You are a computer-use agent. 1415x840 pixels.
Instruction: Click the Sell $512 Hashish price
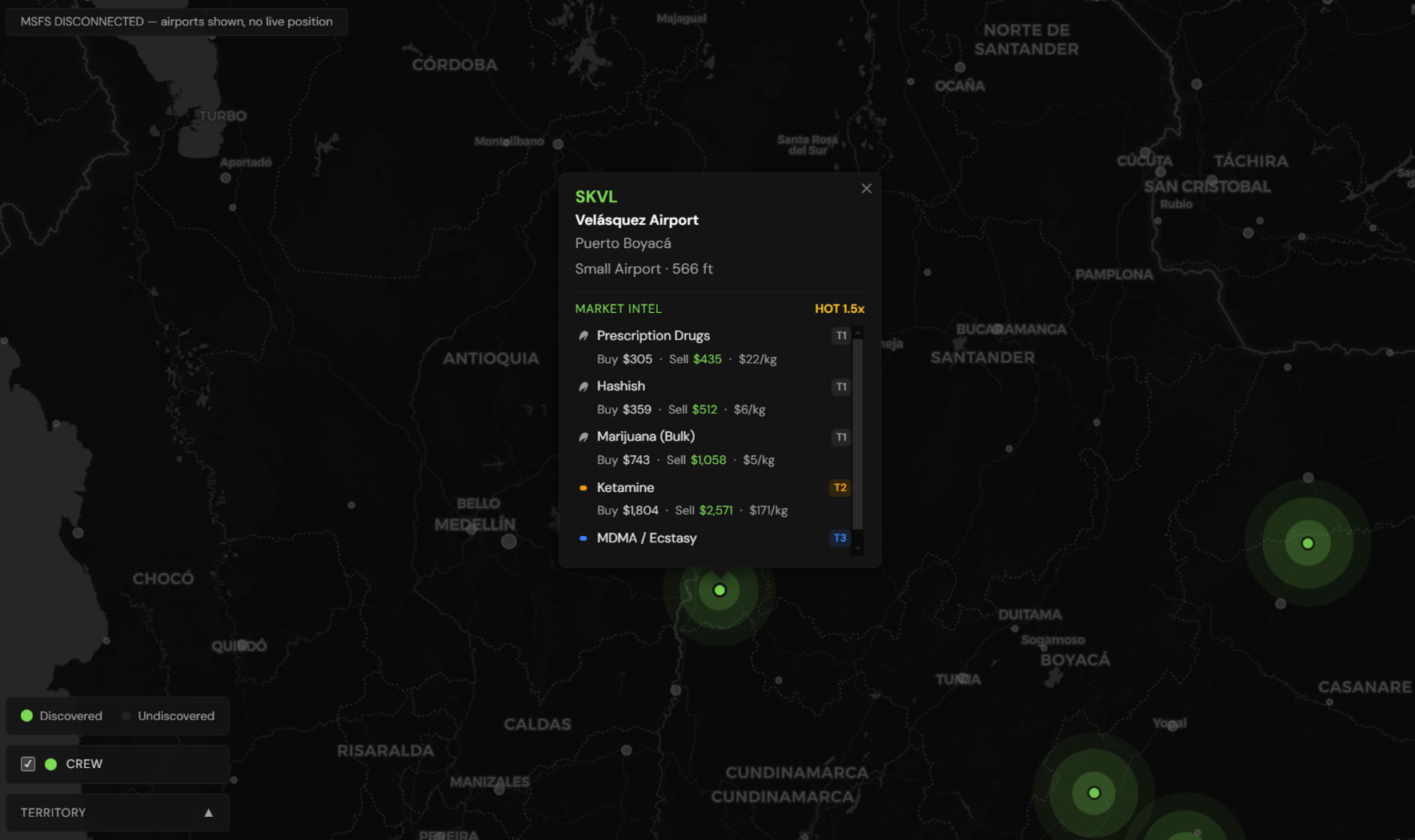[693, 410]
